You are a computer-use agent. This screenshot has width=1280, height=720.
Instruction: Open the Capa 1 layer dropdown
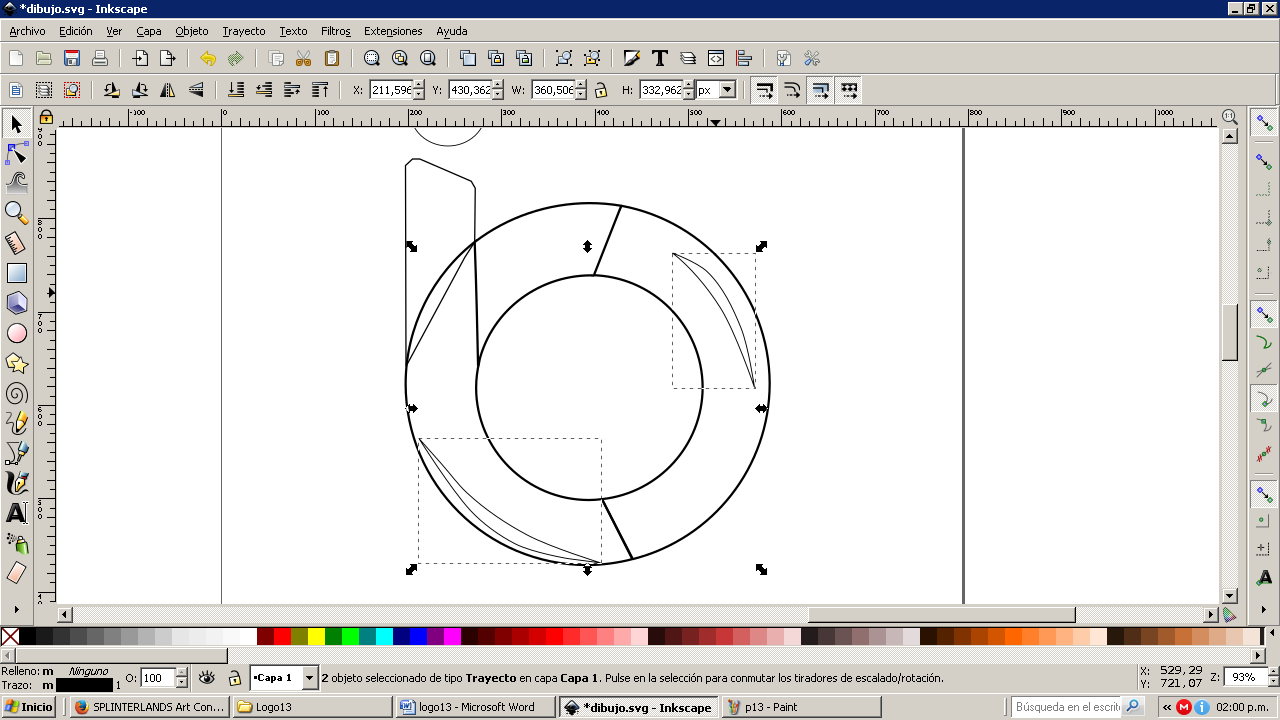pos(309,678)
